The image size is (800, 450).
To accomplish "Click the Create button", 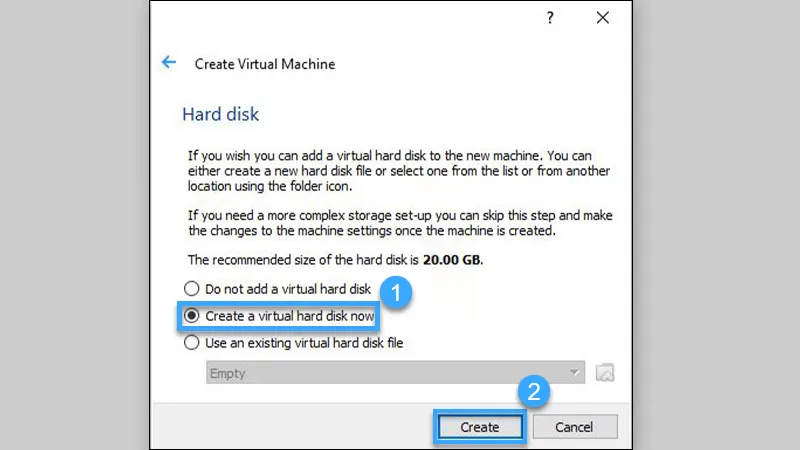I will (x=480, y=427).
